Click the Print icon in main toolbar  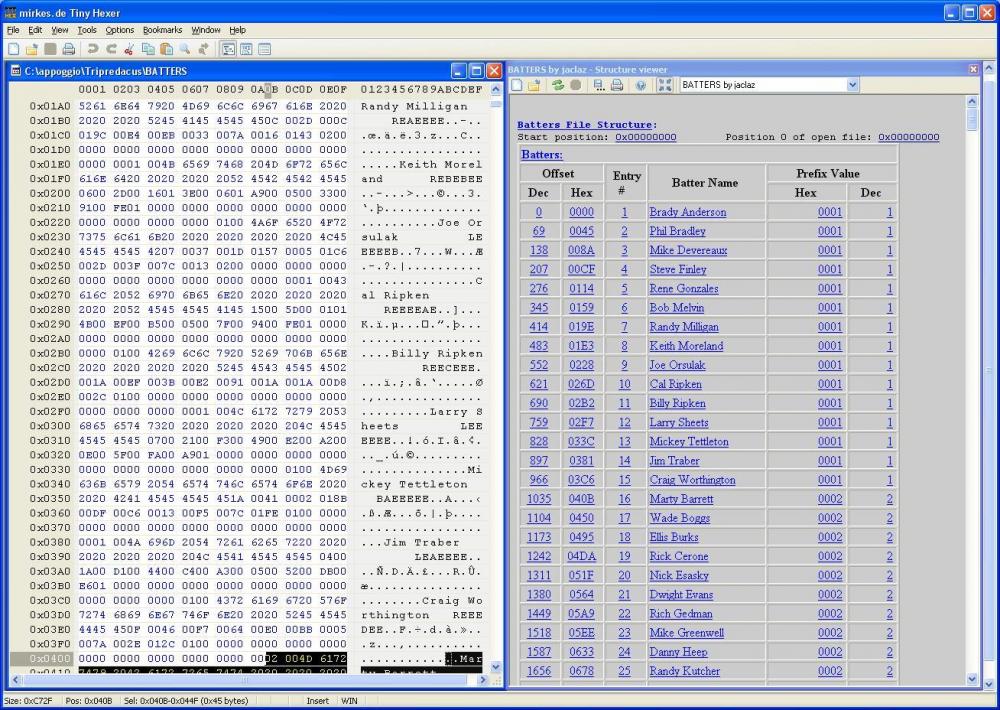(68, 48)
